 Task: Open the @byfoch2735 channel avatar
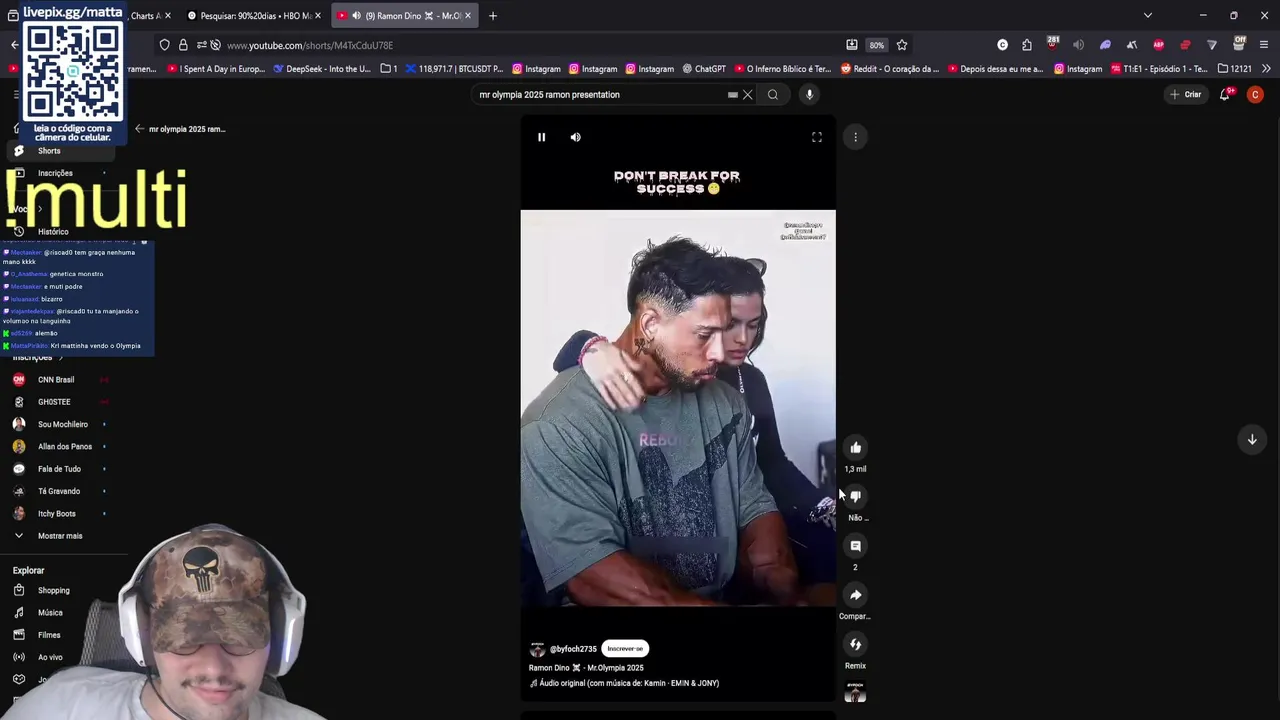pos(537,649)
